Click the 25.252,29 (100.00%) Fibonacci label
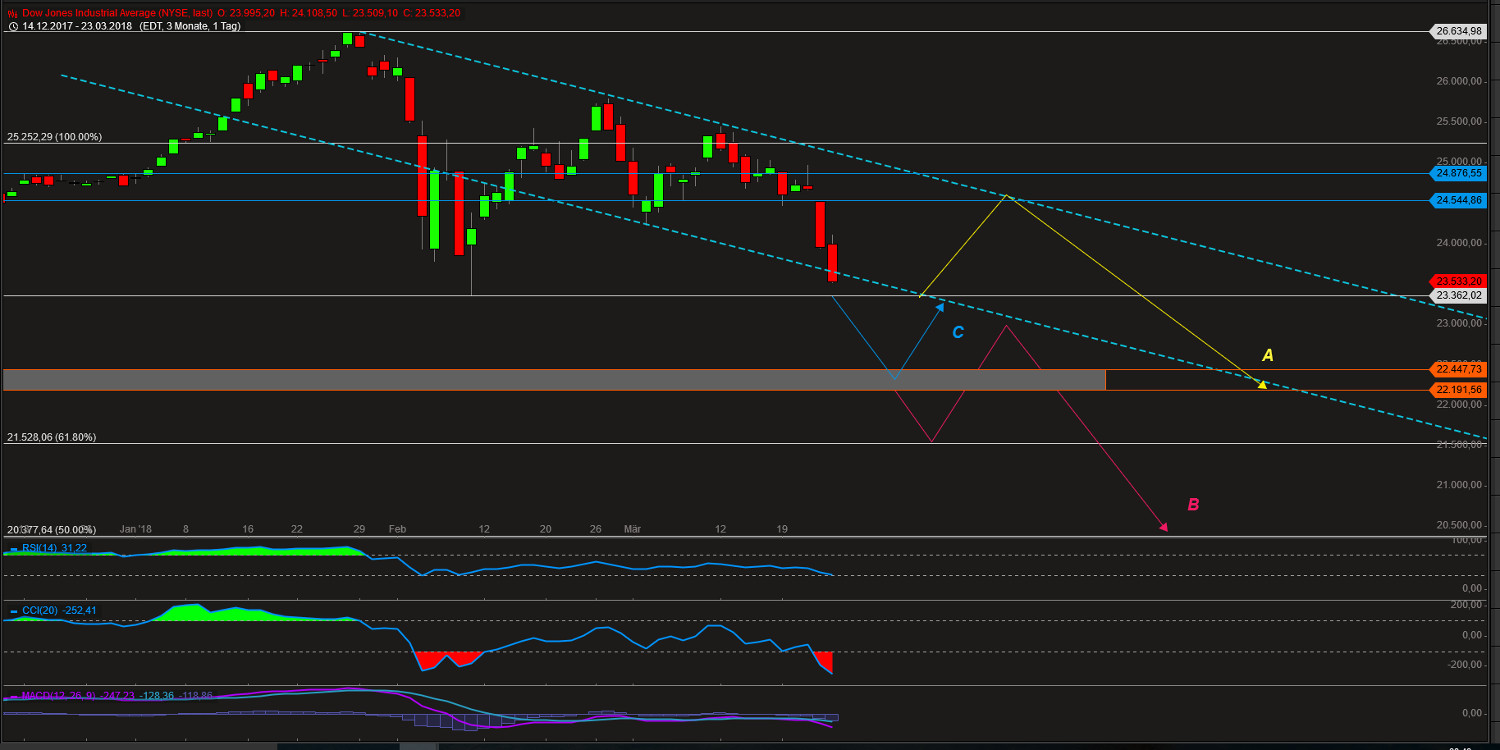1500x750 pixels. 55,135
